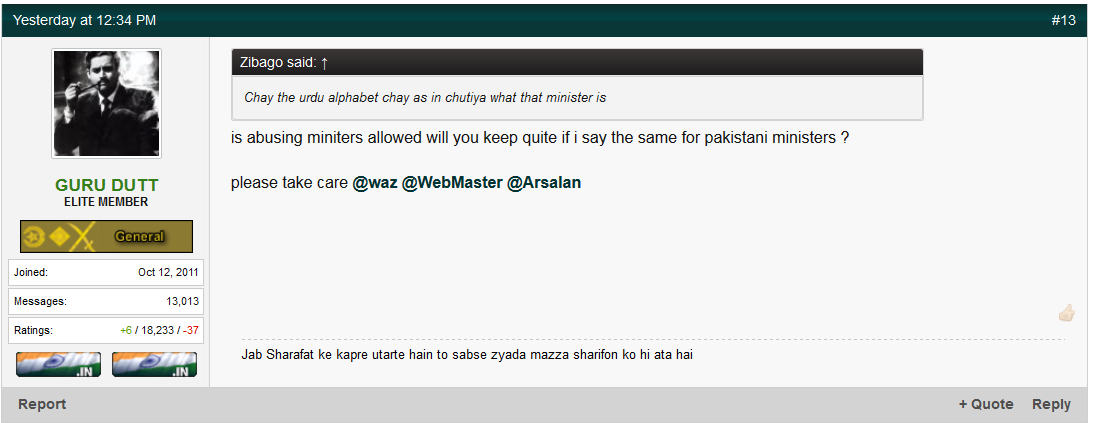This screenshot has width=1099, height=423.
Task: Open @WebMaster mention profile
Action: point(452,183)
